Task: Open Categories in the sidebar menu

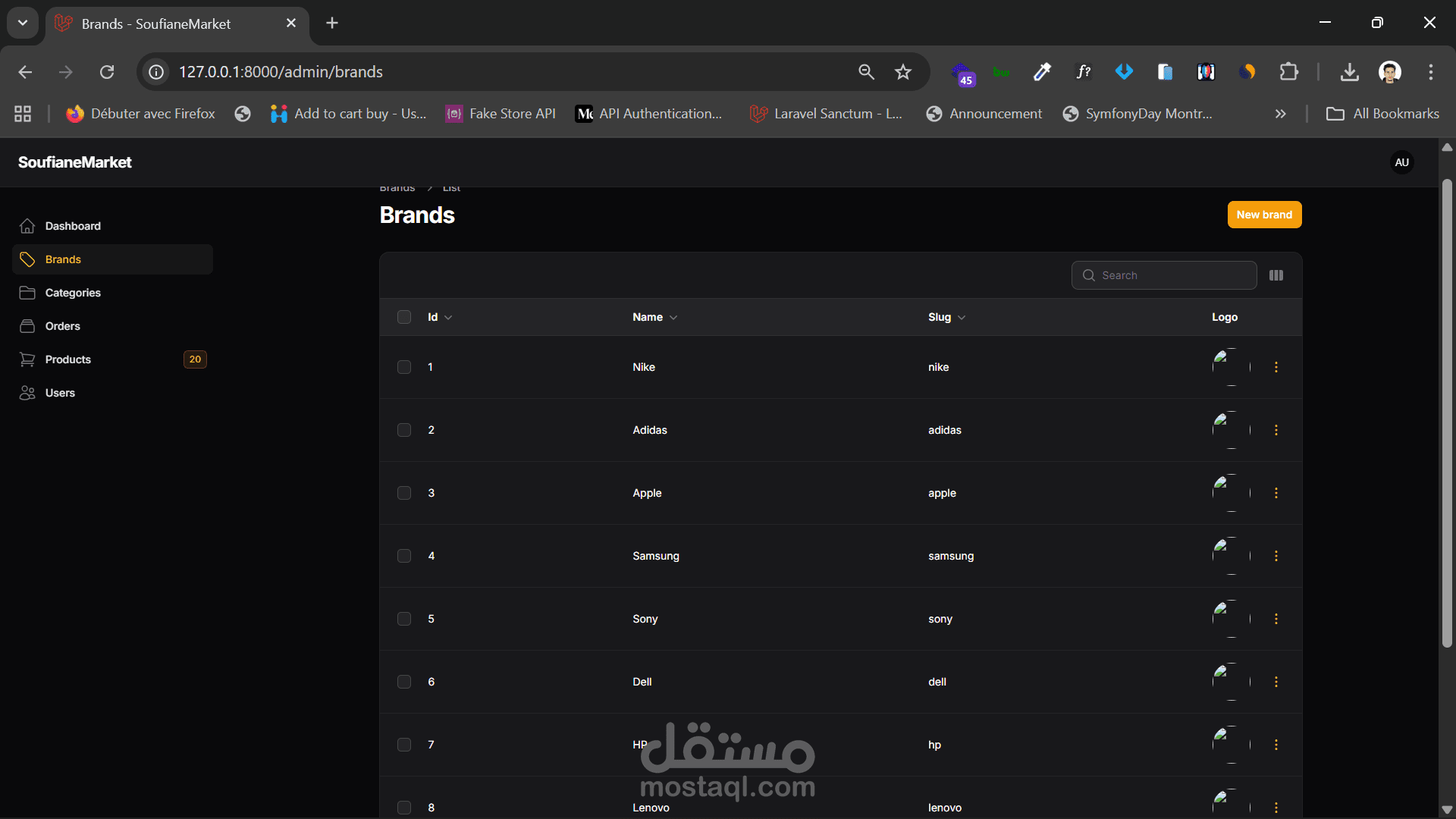Action: coord(73,293)
